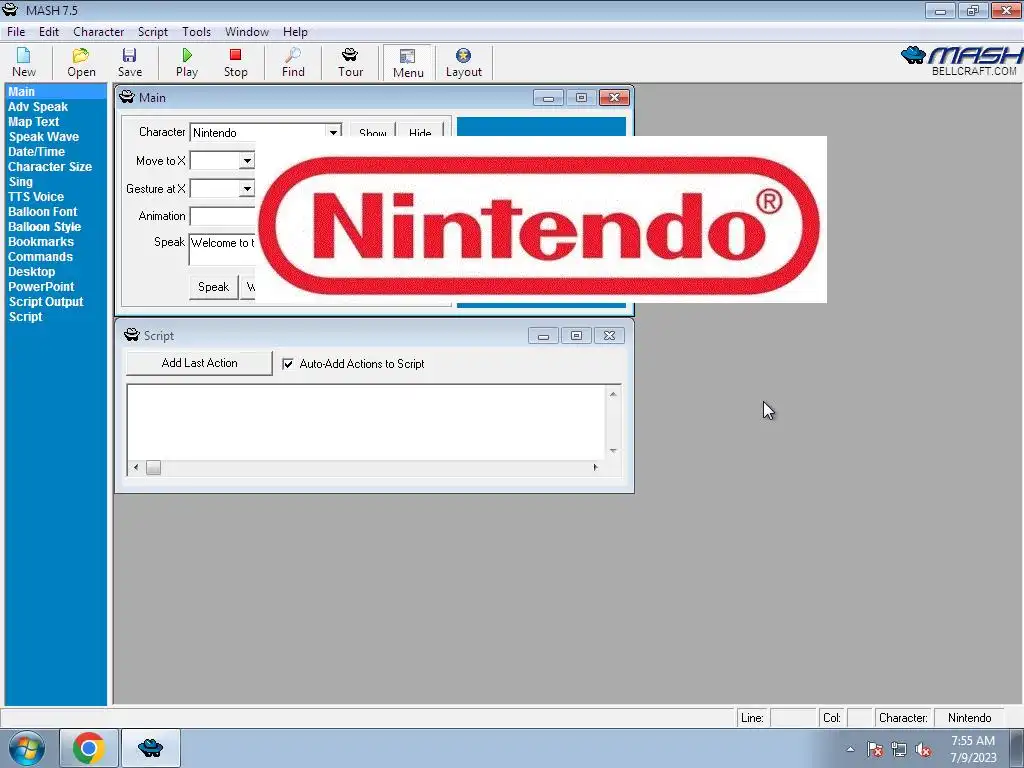Open a file with the Open icon
The image size is (1024, 768).
click(81, 63)
